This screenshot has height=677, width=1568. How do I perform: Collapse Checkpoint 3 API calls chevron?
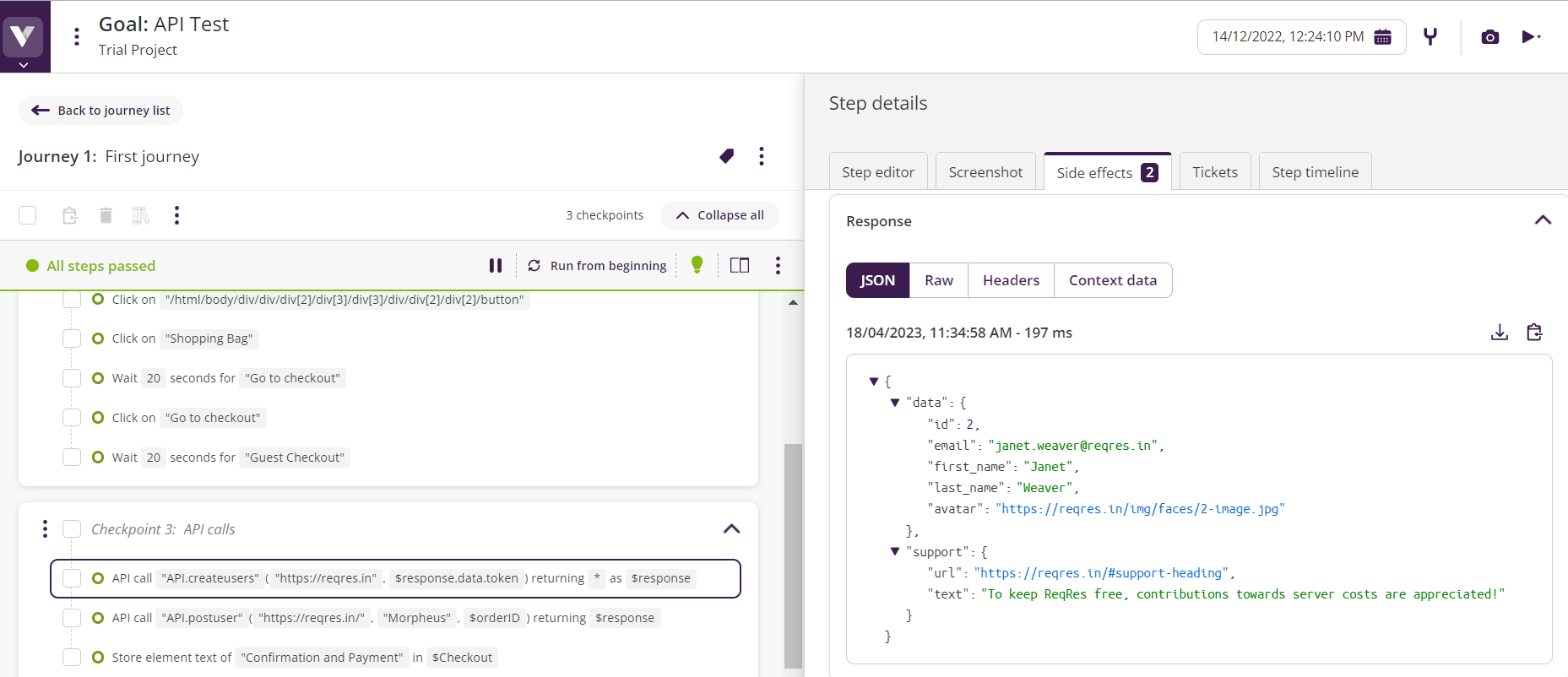731,529
